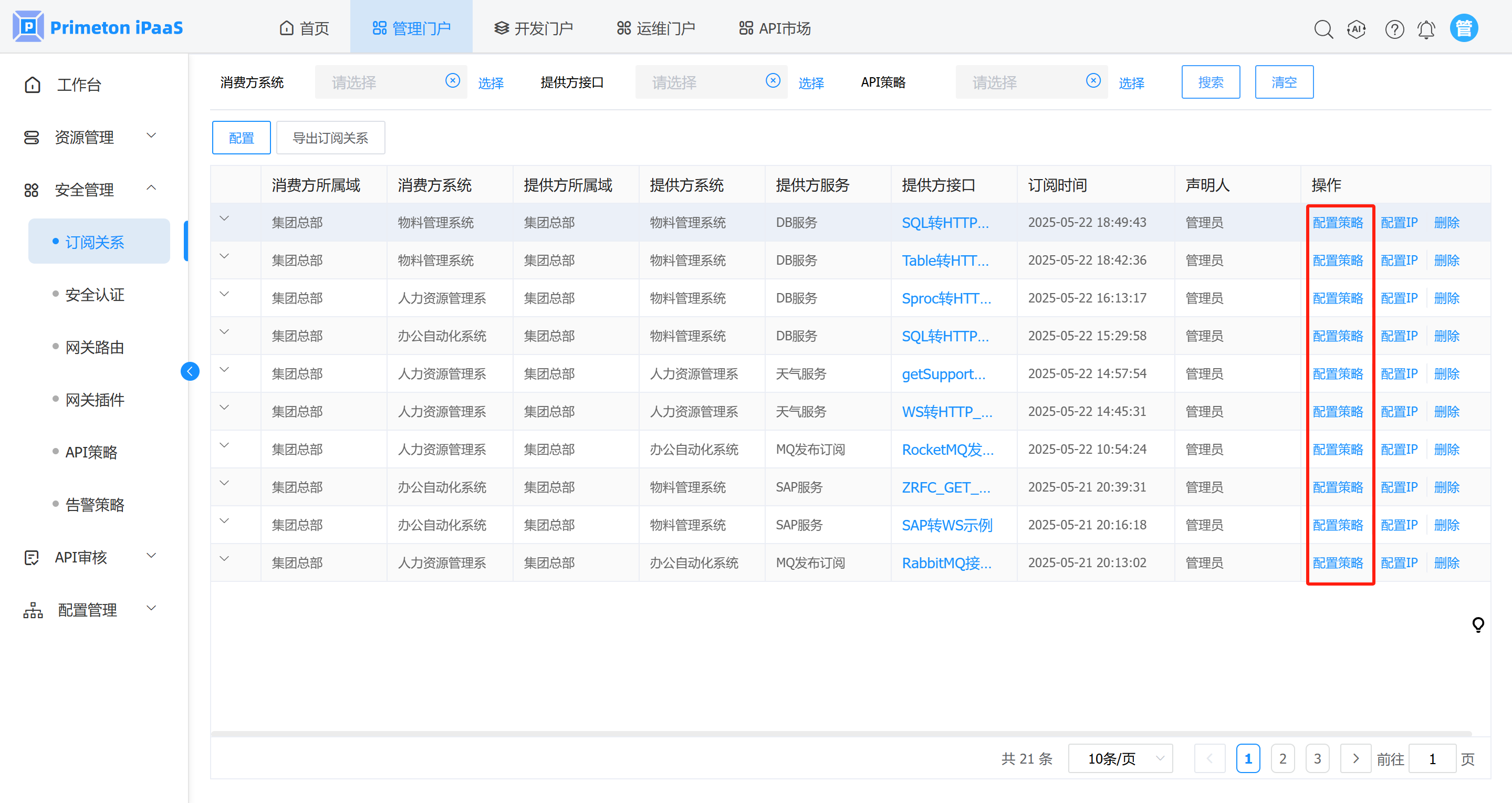Clear the 消费方系统 field with x icon

pos(453,81)
